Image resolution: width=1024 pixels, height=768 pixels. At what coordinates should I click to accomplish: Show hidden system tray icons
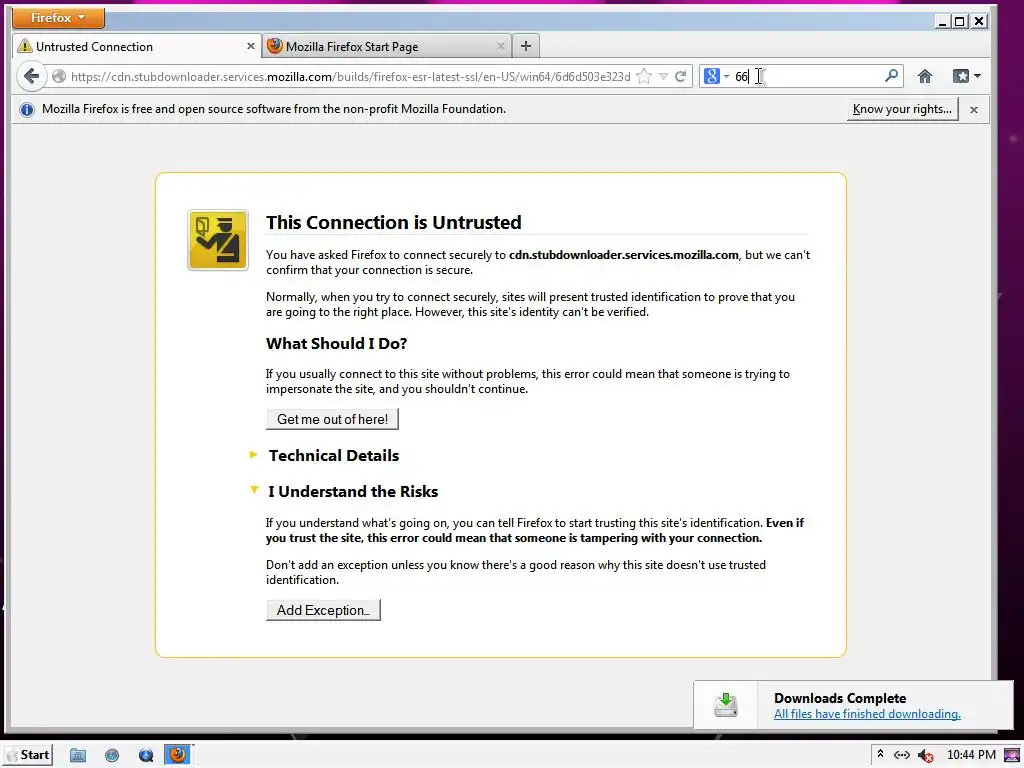click(x=880, y=754)
